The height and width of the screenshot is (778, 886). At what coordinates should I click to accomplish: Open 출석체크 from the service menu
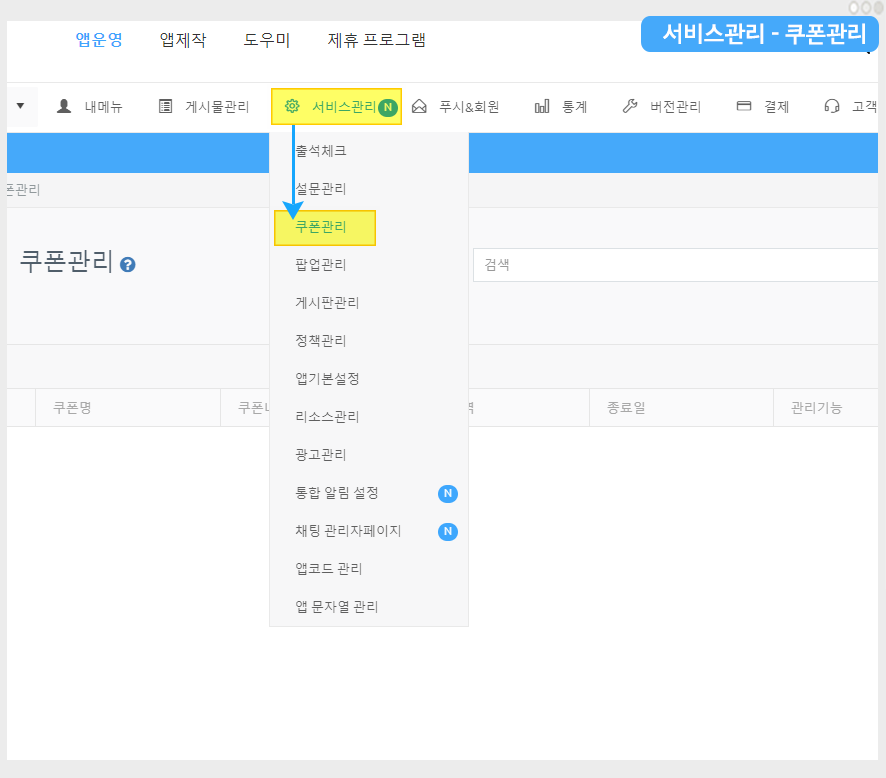[x=321, y=151]
